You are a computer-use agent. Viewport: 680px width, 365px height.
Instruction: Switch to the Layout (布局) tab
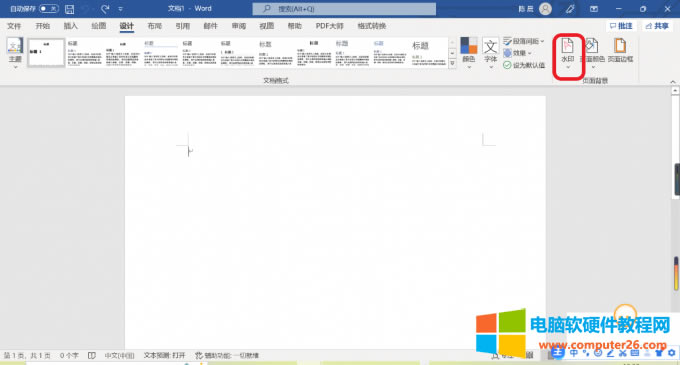154,26
